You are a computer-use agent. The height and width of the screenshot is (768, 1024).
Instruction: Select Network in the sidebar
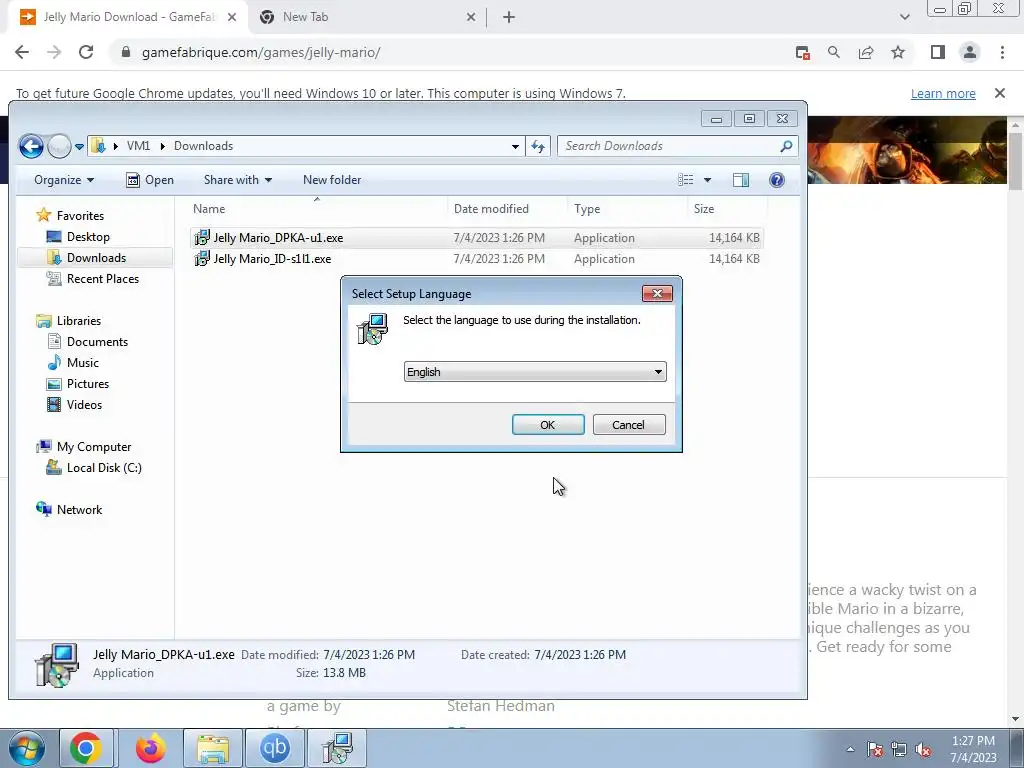click(x=69, y=509)
